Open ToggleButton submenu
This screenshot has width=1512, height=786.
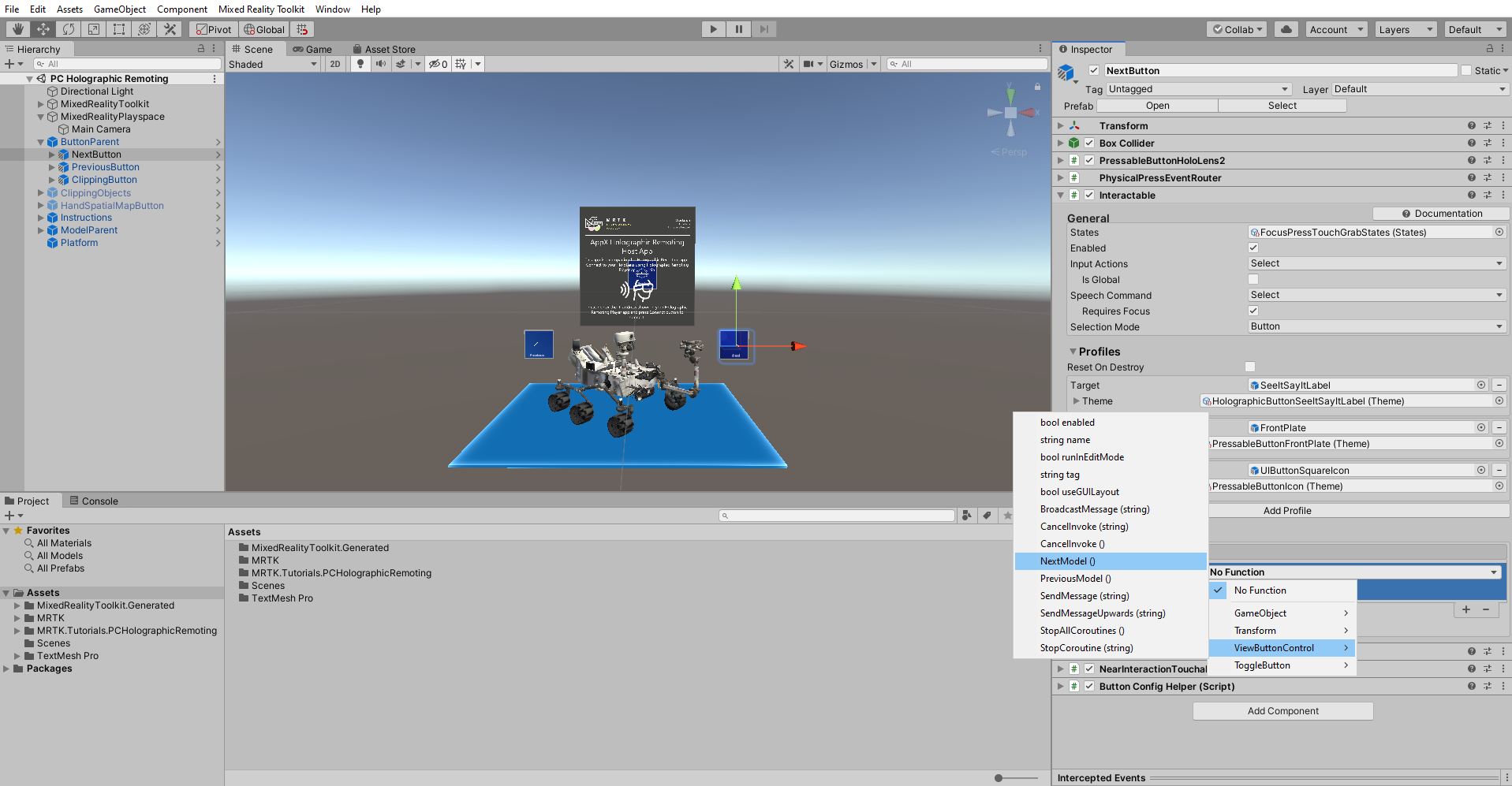[1282, 665]
